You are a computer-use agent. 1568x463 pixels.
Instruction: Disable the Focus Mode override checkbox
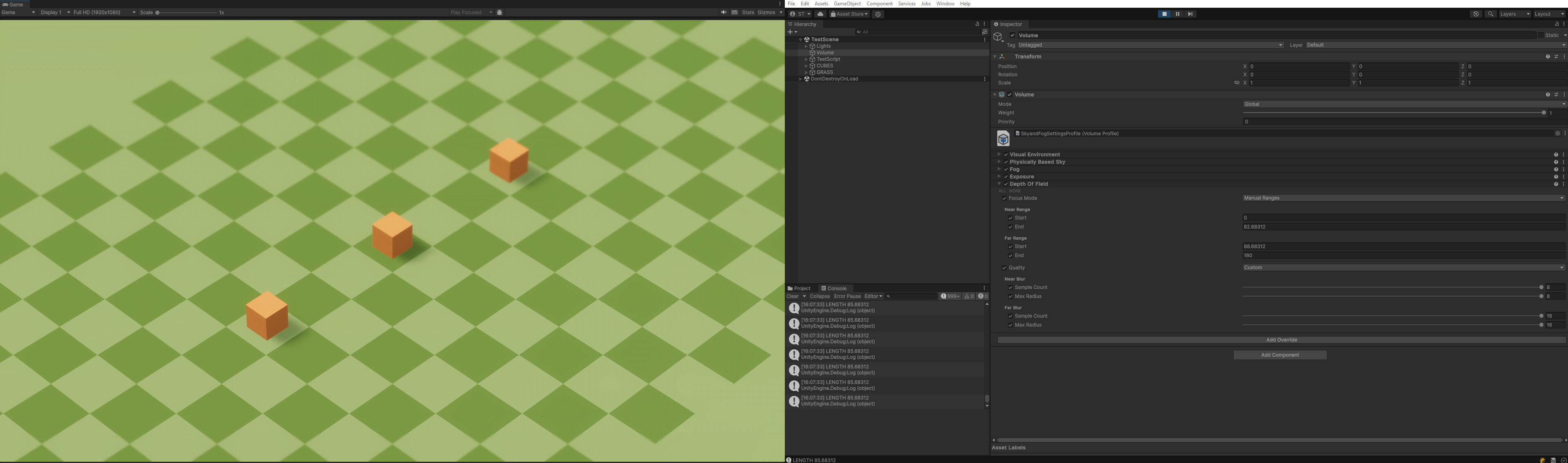[x=1004, y=198]
